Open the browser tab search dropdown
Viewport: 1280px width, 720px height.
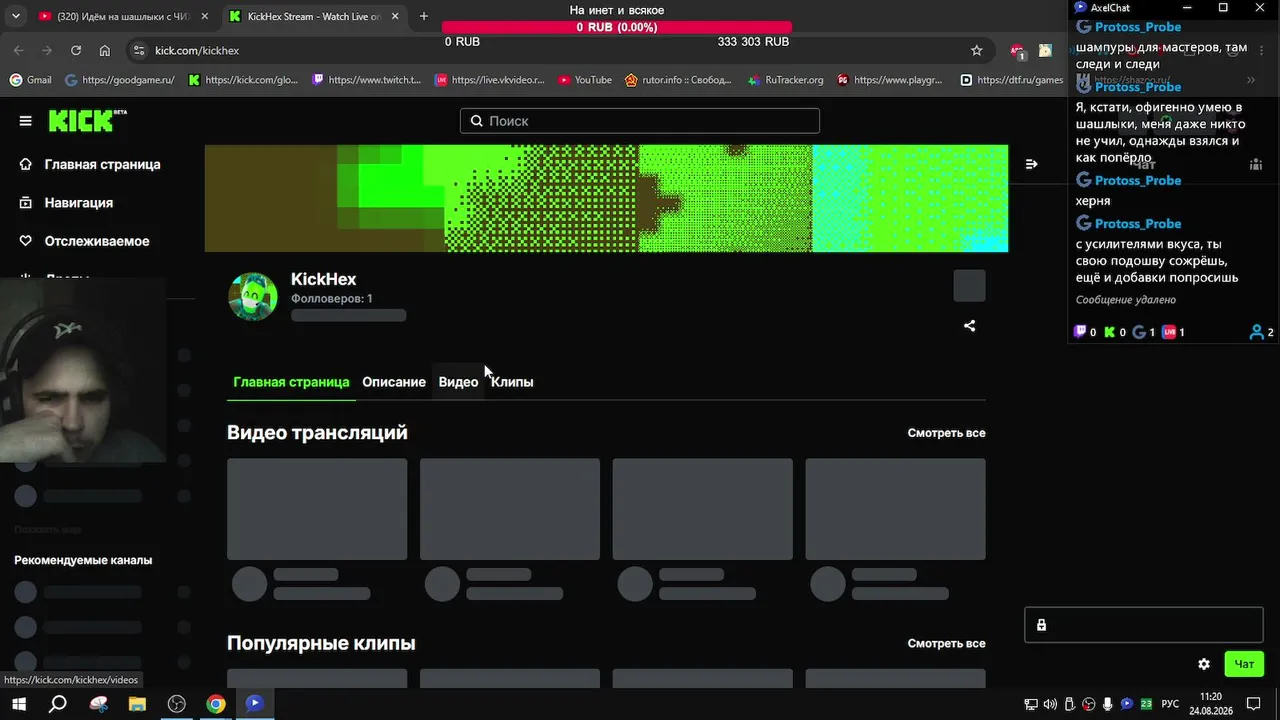(x=15, y=16)
